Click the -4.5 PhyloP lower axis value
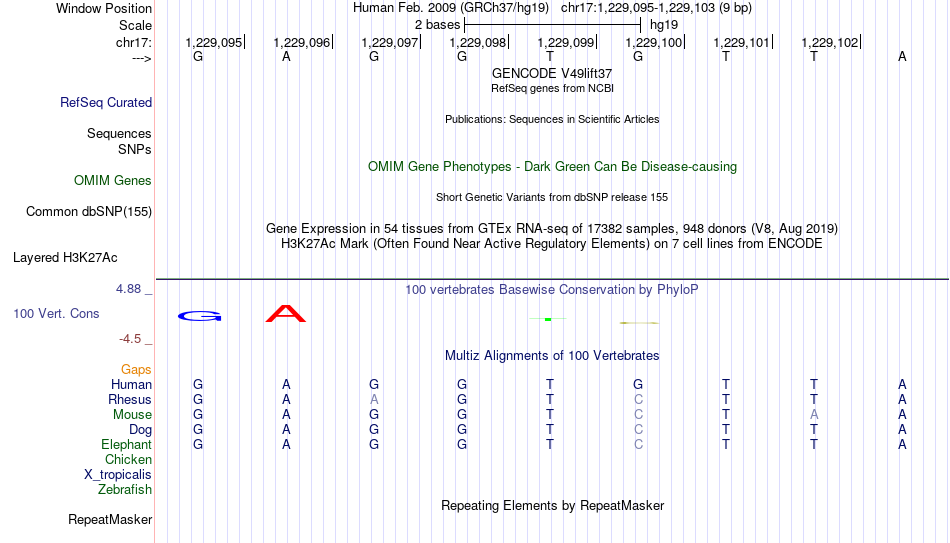The width and height of the screenshot is (950, 543). [130, 339]
